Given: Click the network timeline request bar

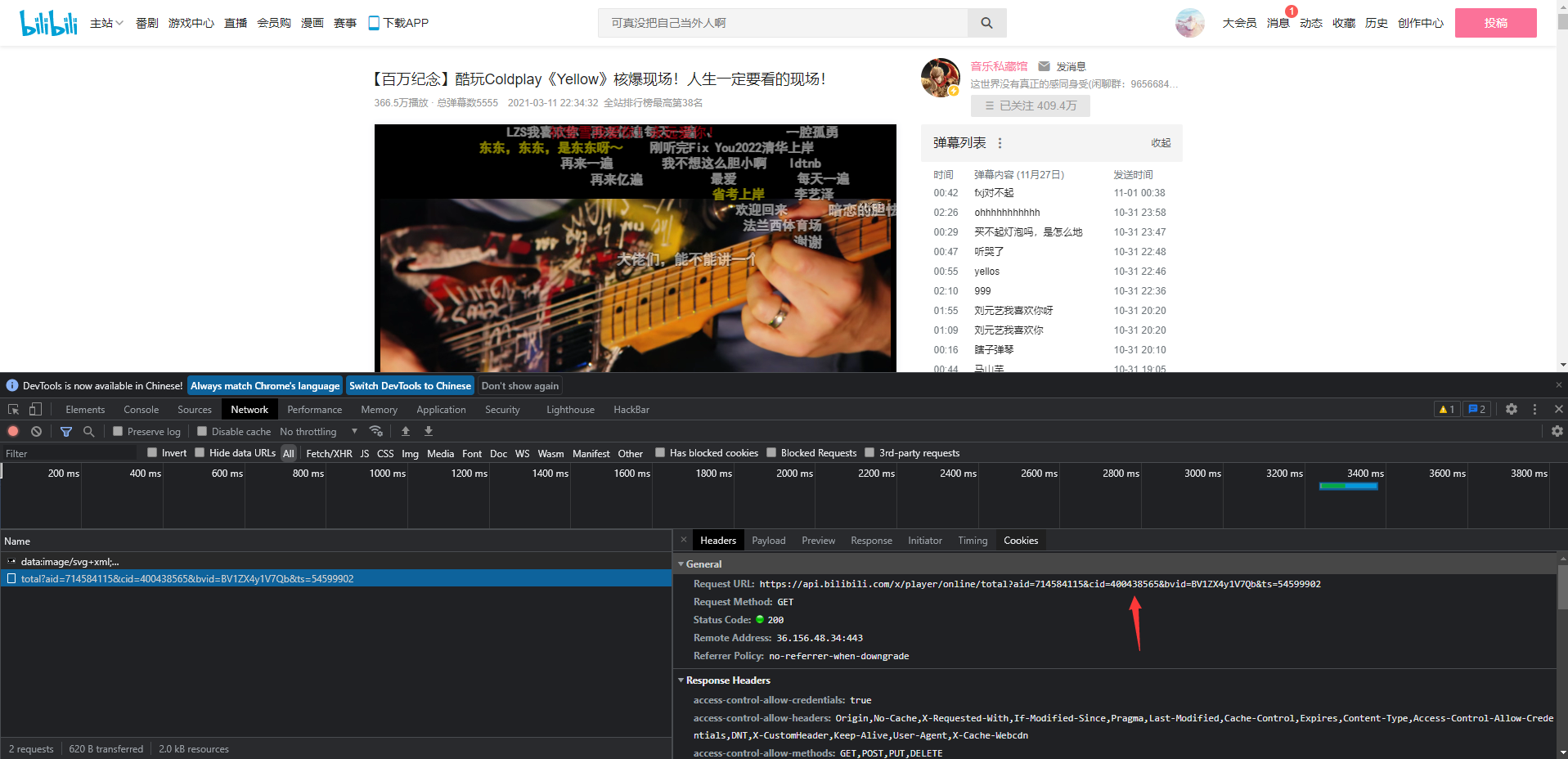Looking at the screenshot, I should pyautogui.click(x=1349, y=486).
